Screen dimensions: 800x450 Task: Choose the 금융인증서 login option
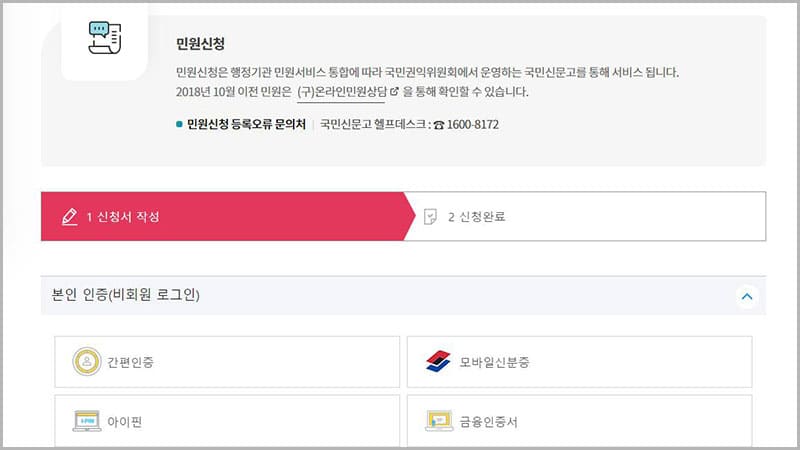click(x=579, y=421)
